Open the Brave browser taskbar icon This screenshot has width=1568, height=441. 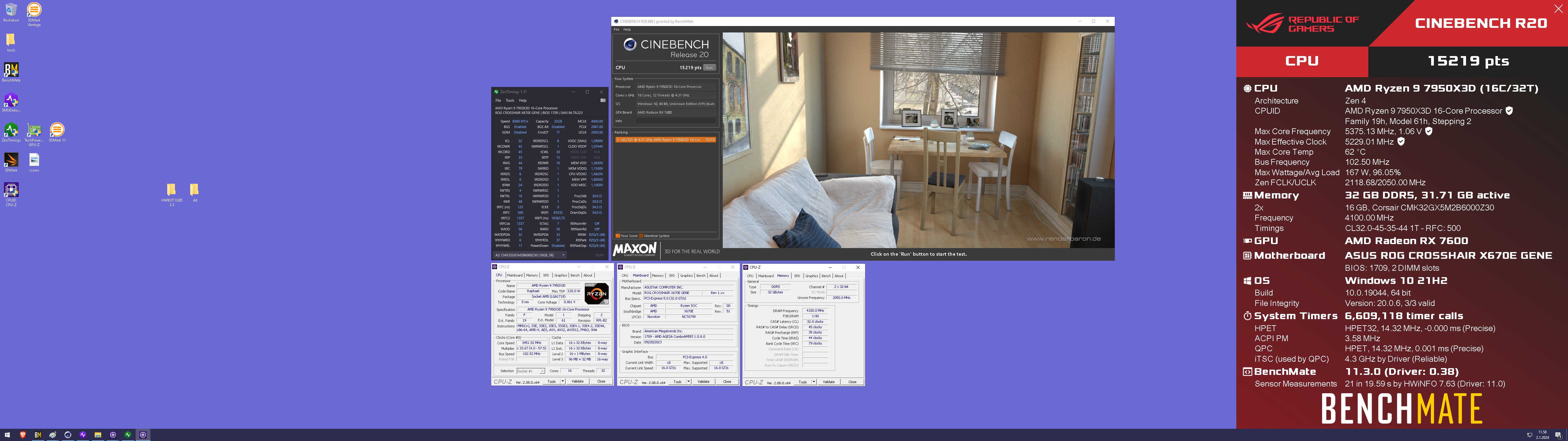(x=23, y=435)
